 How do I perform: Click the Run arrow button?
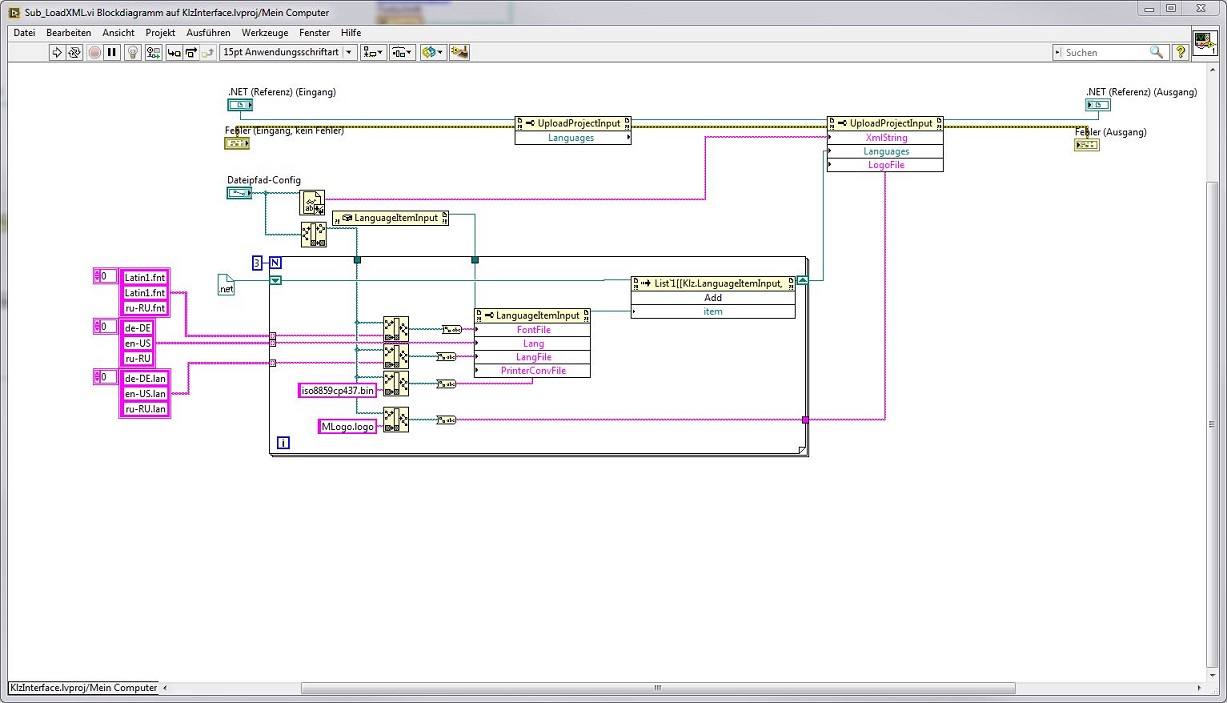58,52
